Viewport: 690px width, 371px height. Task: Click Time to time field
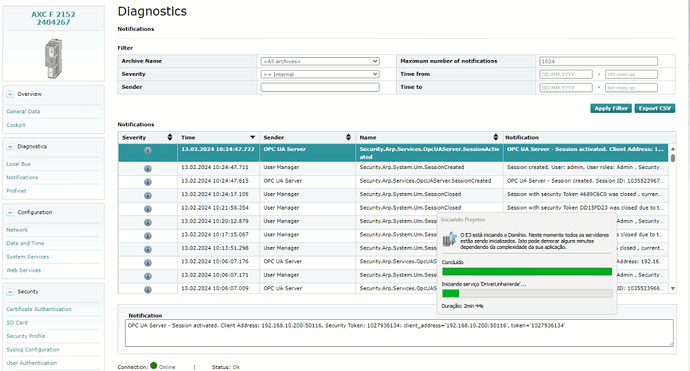click(x=631, y=88)
